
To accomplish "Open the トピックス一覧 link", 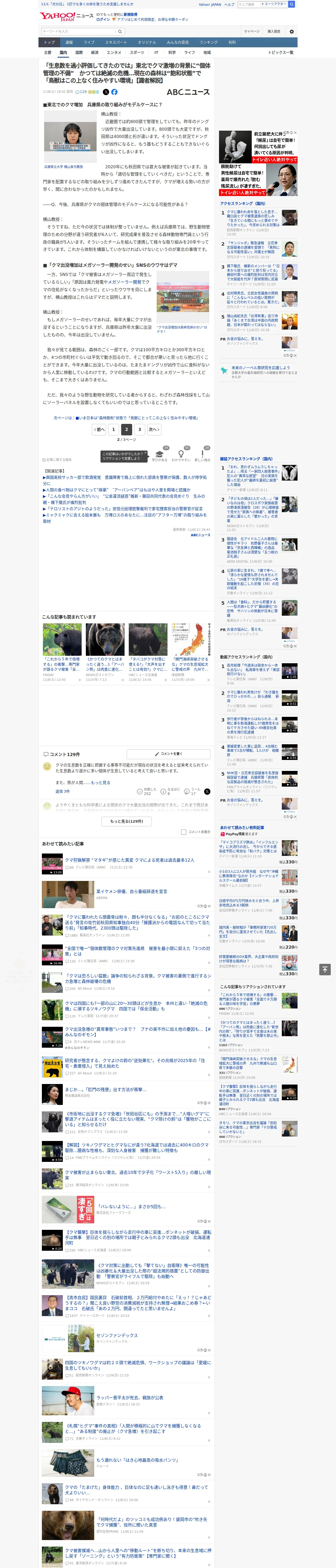I will coord(281,52).
